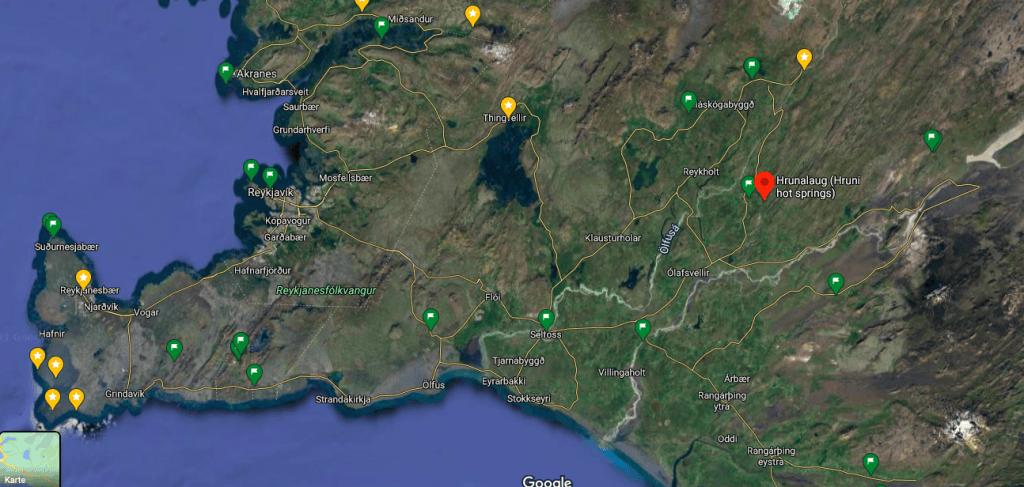Screen dimensions: 1024x487
Task: Click the Saurbær label
Action: point(299,106)
